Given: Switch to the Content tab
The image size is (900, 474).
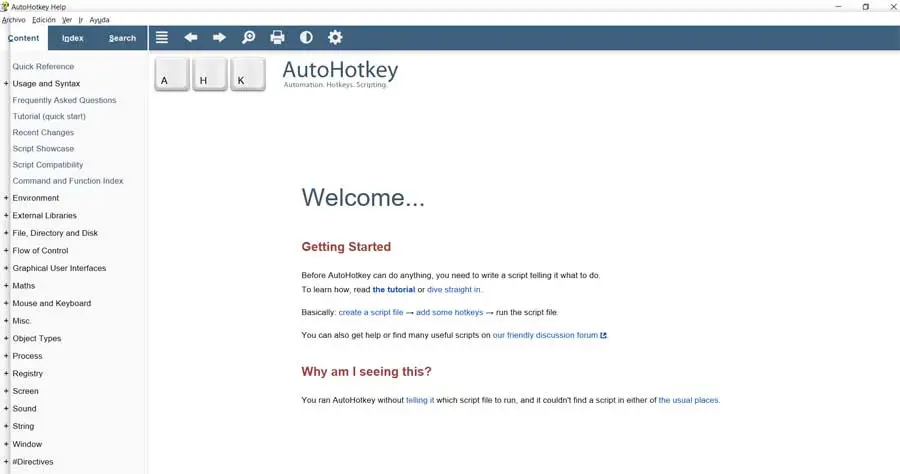Looking at the screenshot, I should pos(24,38).
